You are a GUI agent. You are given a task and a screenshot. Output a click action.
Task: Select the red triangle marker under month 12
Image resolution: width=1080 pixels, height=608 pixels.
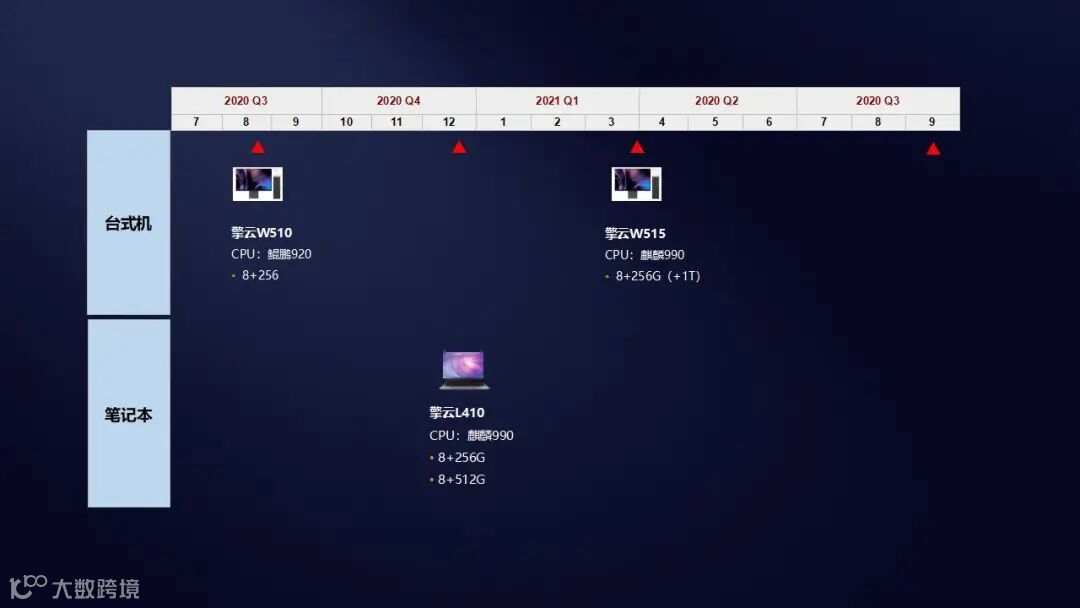[459, 147]
